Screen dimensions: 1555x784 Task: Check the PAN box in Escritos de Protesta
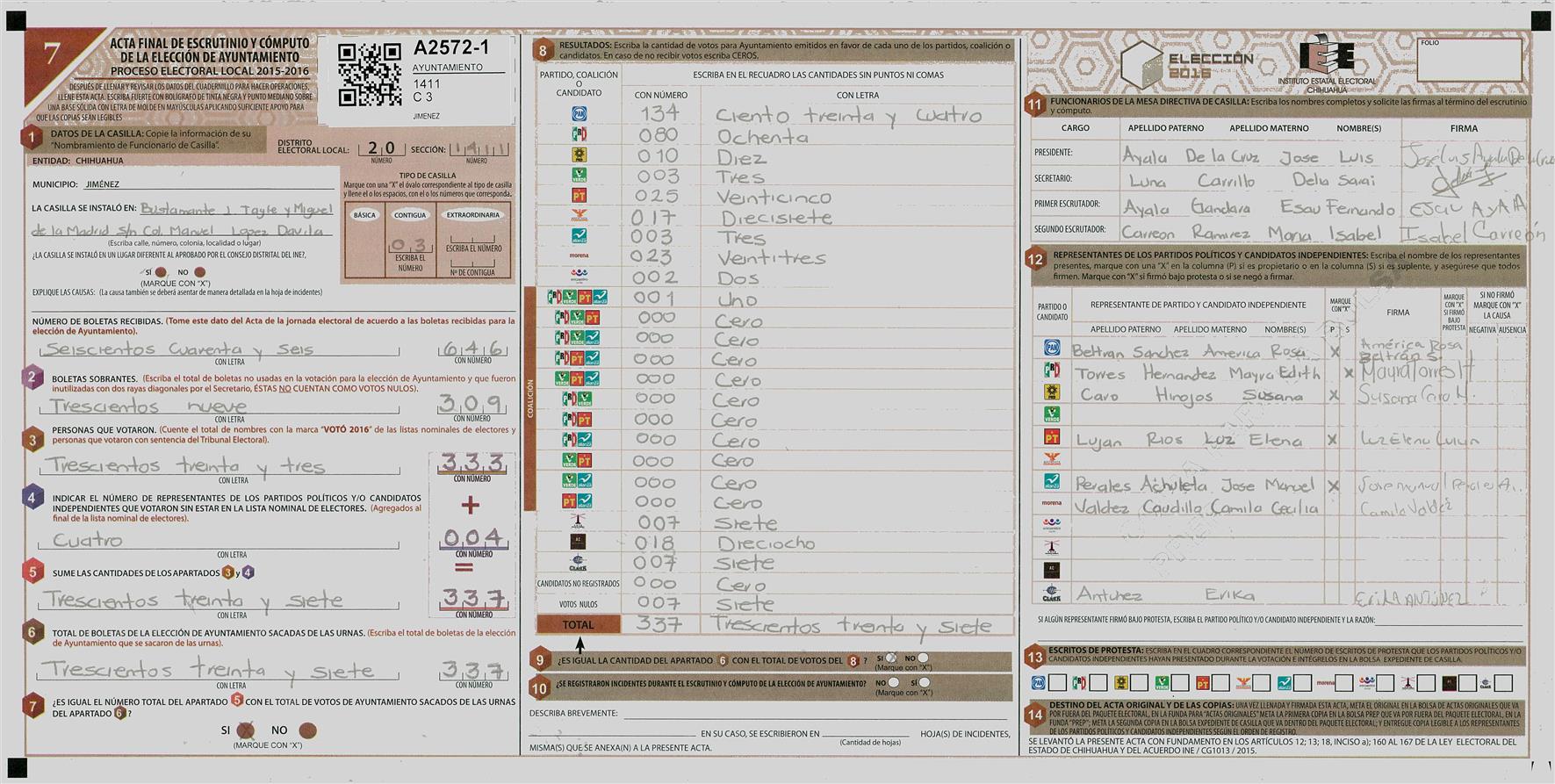(x=1058, y=682)
